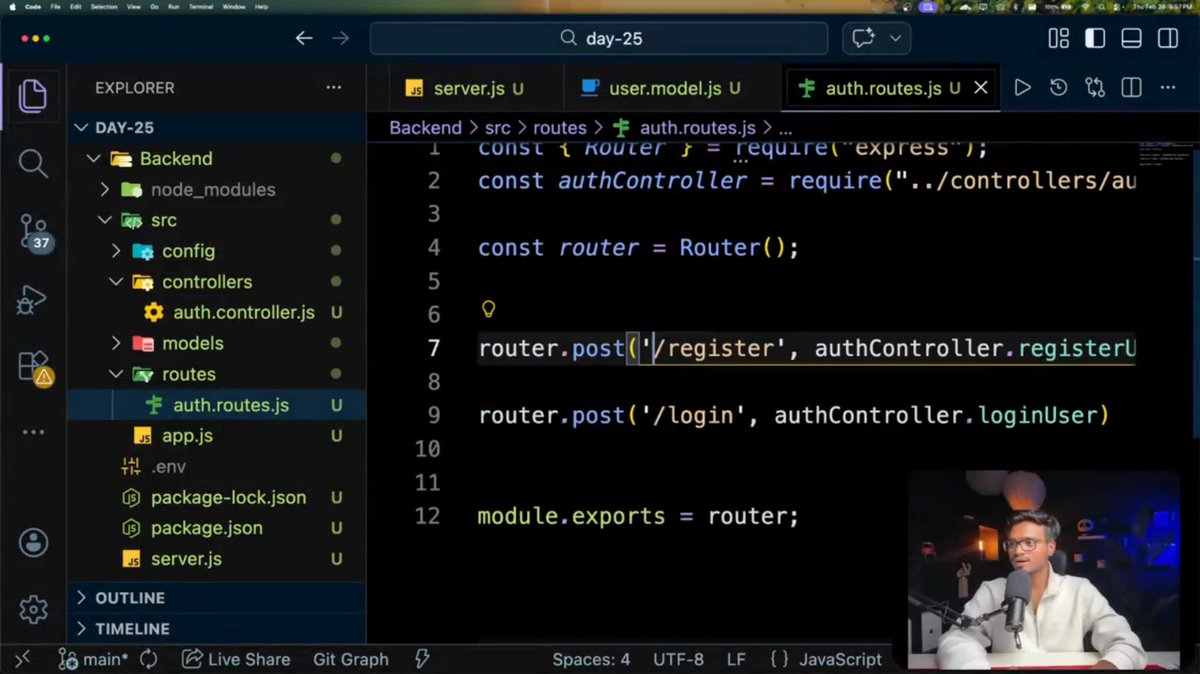Synchronize changes using the status bar sync icon
The height and width of the screenshot is (674, 1200).
coord(149,659)
